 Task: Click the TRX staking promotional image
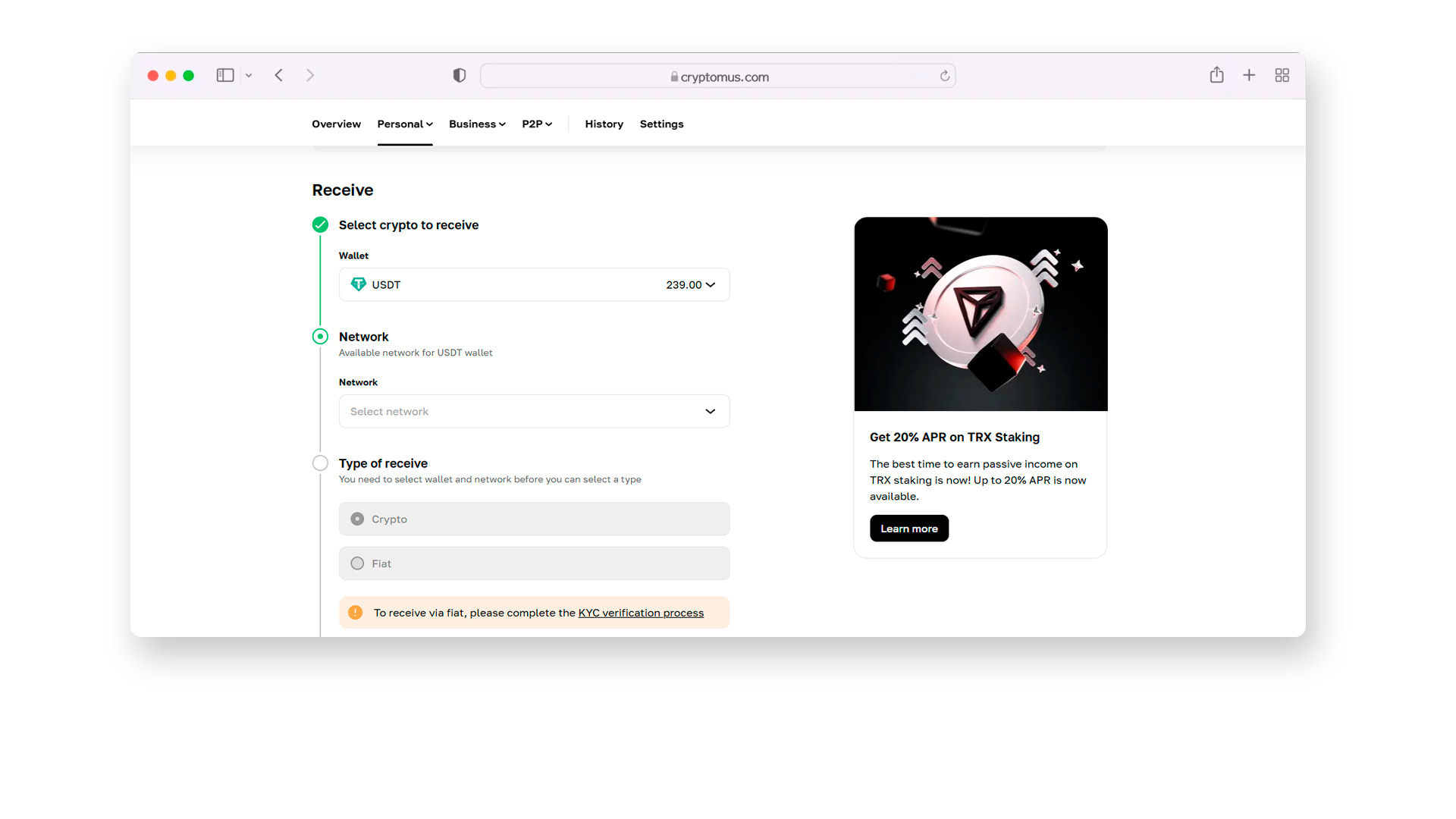pyautogui.click(x=980, y=314)
